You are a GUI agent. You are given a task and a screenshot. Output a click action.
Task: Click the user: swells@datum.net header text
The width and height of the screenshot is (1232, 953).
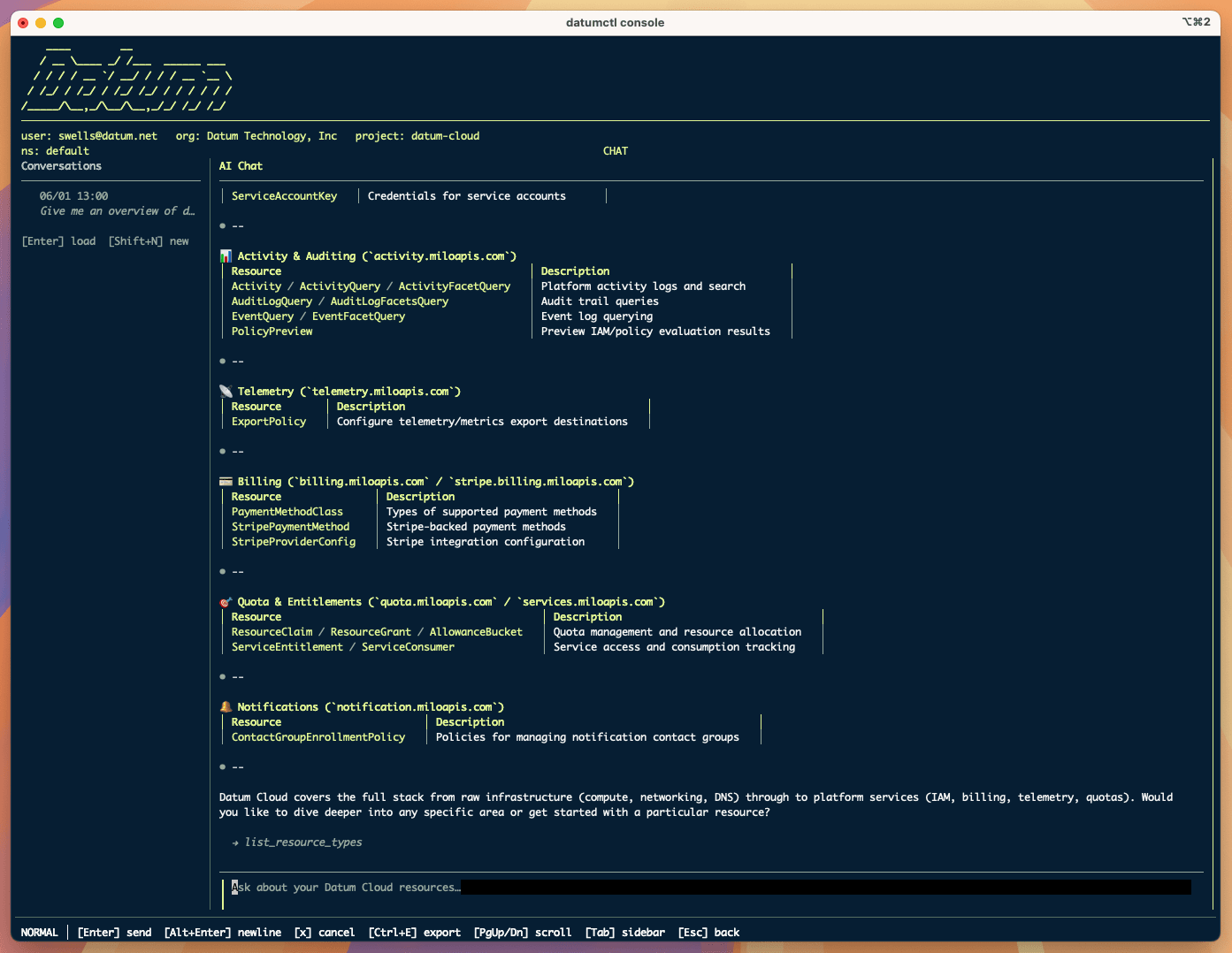(x=89, y=136)
